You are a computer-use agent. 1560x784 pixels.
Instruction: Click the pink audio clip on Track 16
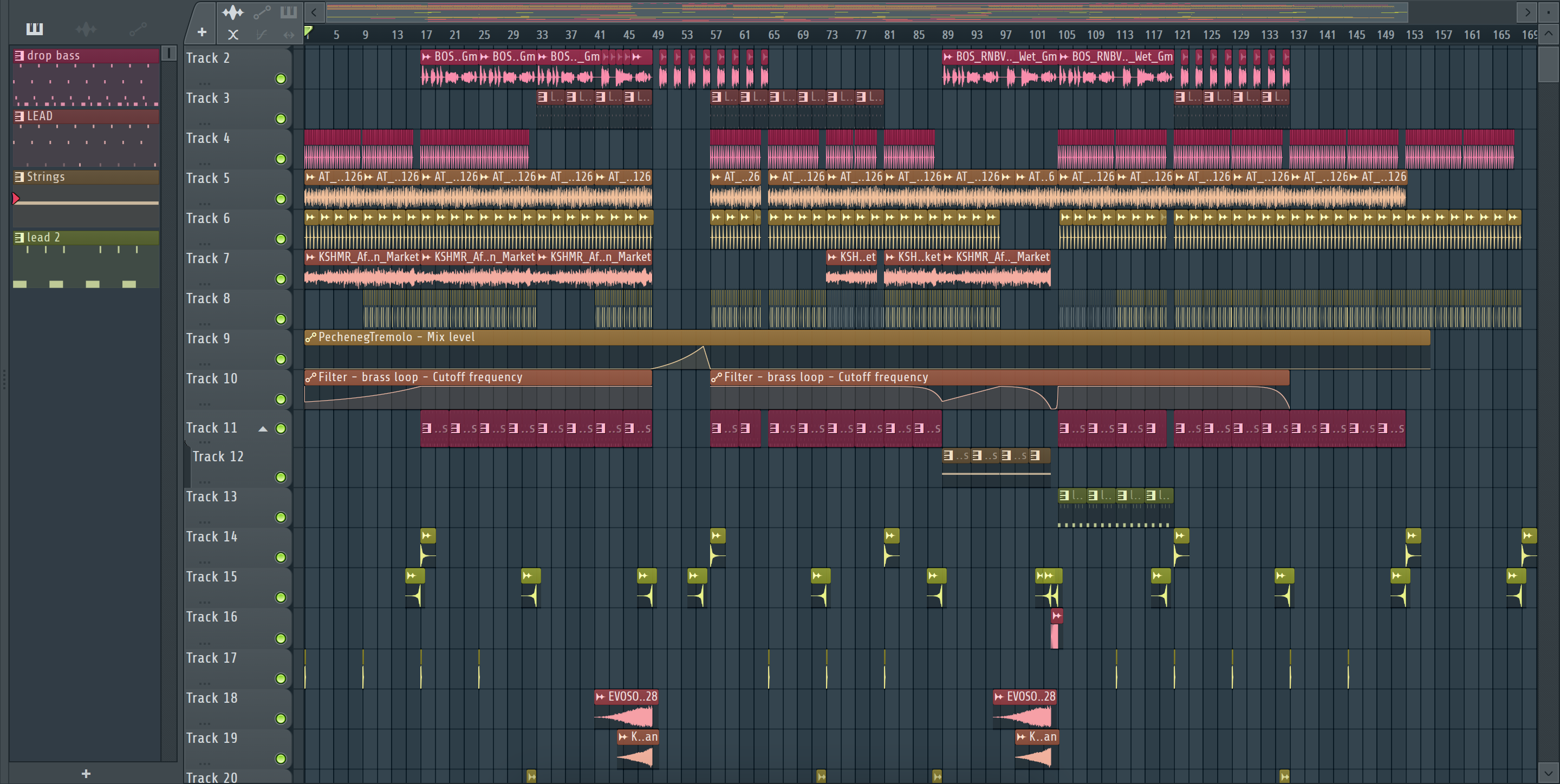pyautogui.click(x=1056, y=629)
